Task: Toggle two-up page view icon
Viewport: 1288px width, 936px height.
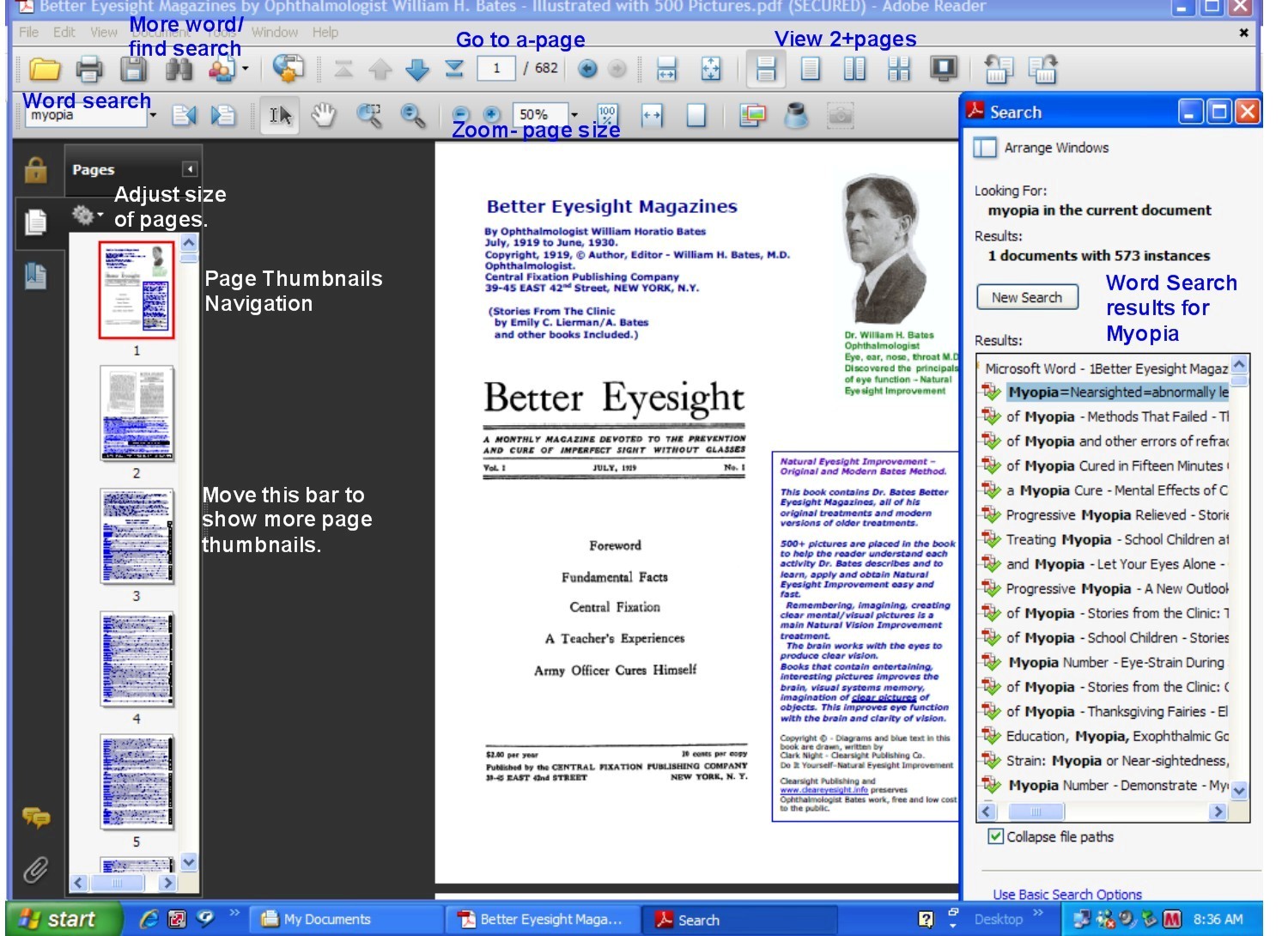Action: [854, 69]
